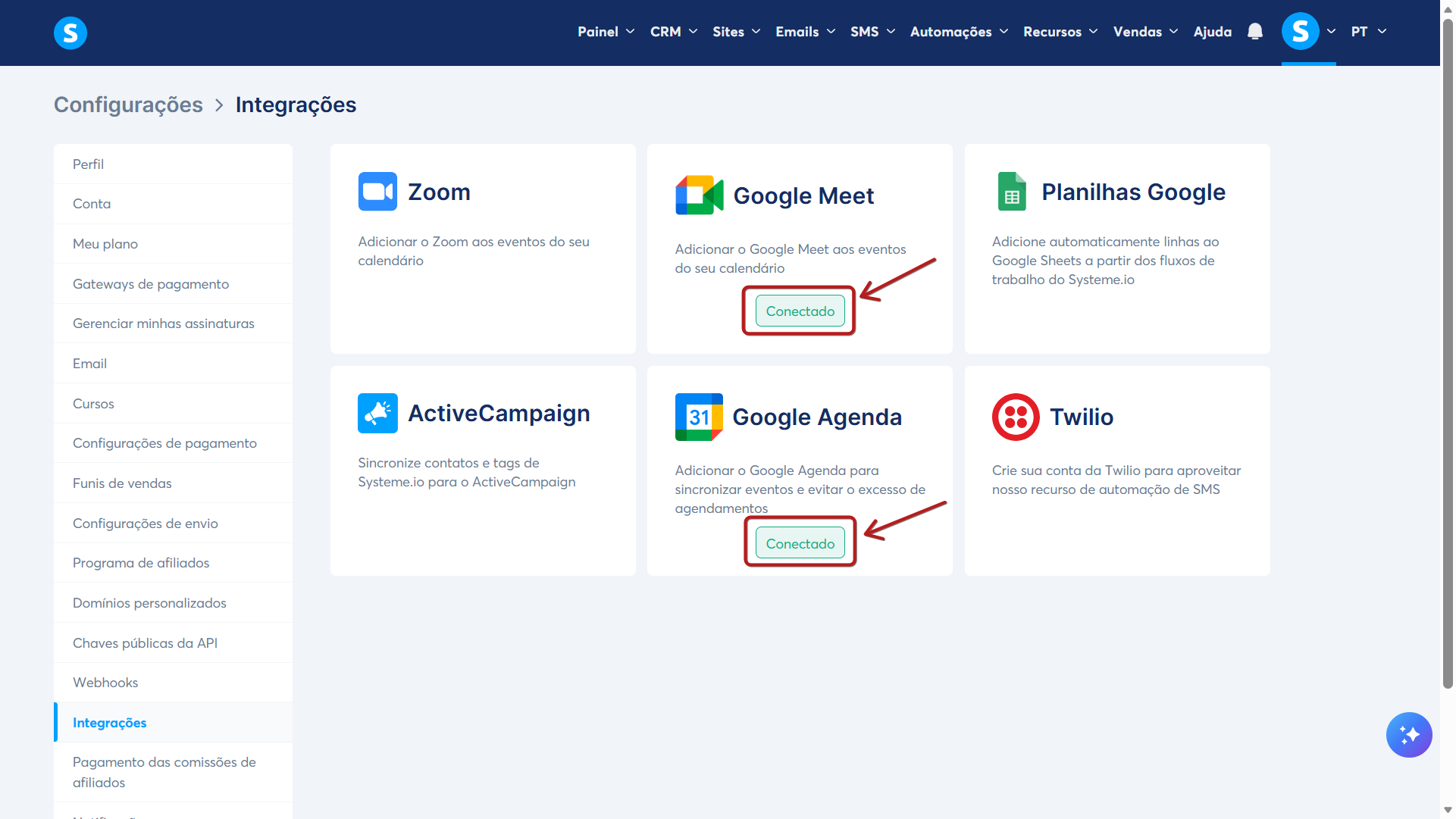Open the AI assistant sparkle button
Screen dimensions: 1456x819
[x=1408, y=735]
